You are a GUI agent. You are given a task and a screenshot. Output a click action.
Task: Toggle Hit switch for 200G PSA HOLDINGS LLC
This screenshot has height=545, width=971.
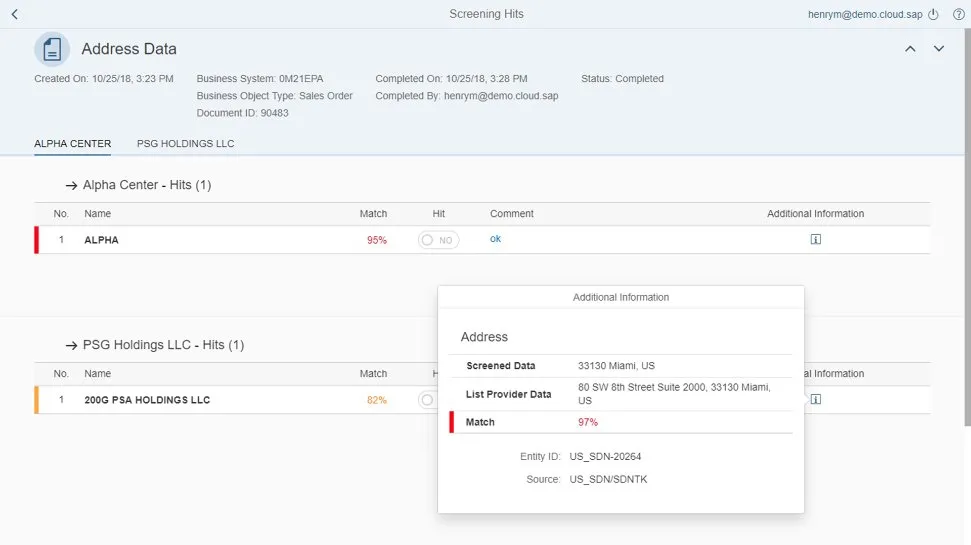point(427,400)
